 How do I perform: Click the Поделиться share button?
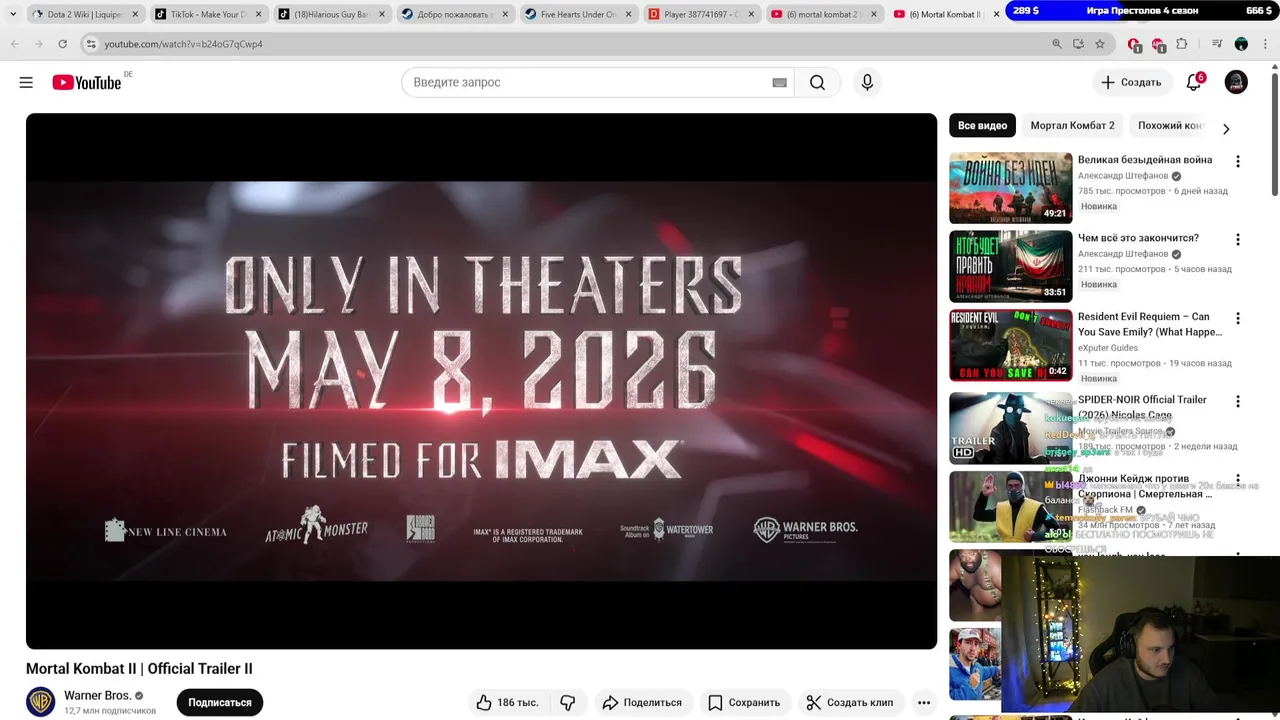[x=642, y=702]
